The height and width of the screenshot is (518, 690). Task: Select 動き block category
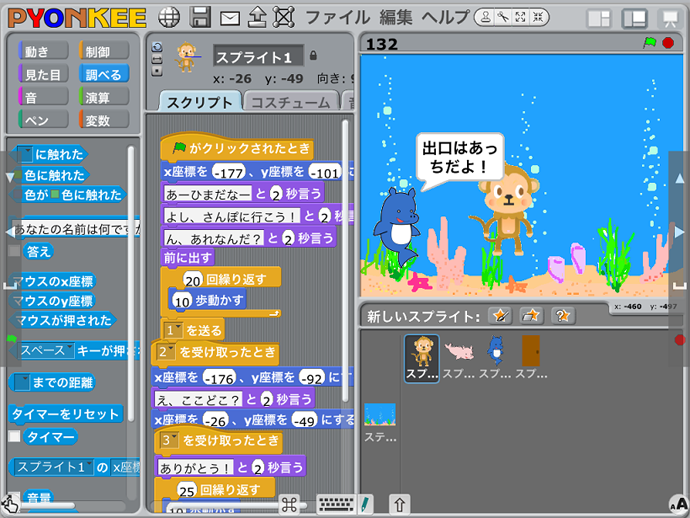coord(43,51)
